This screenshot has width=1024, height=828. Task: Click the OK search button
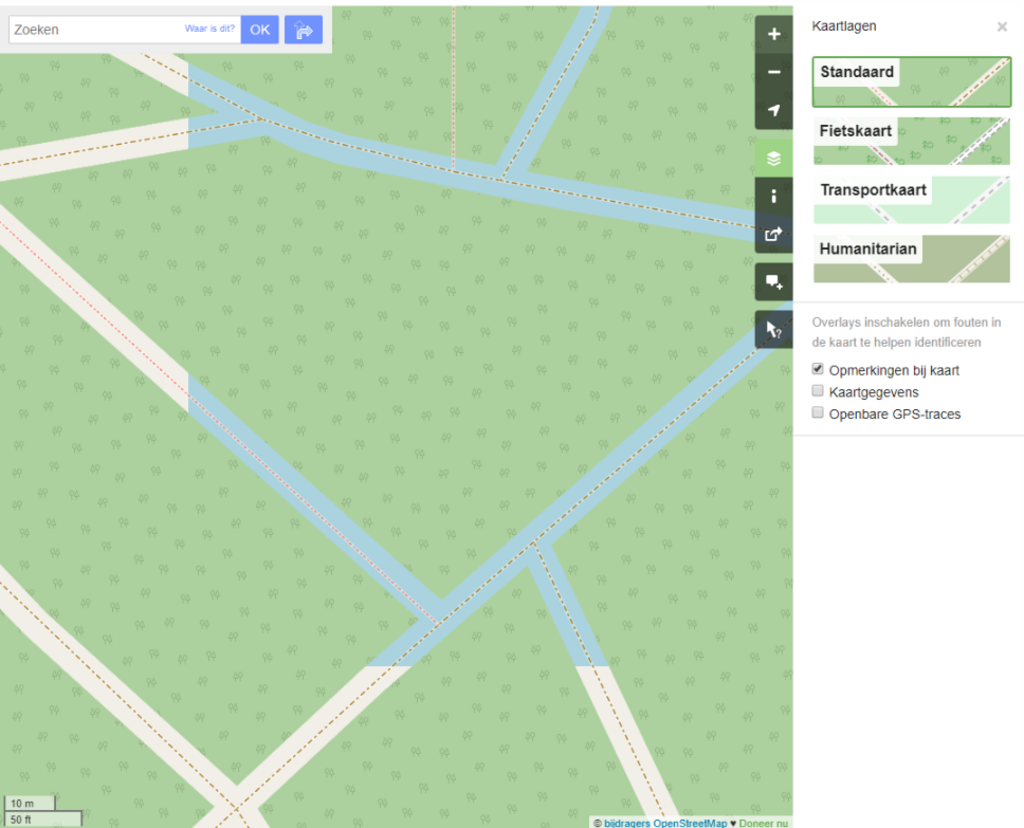tap(260, 29)
